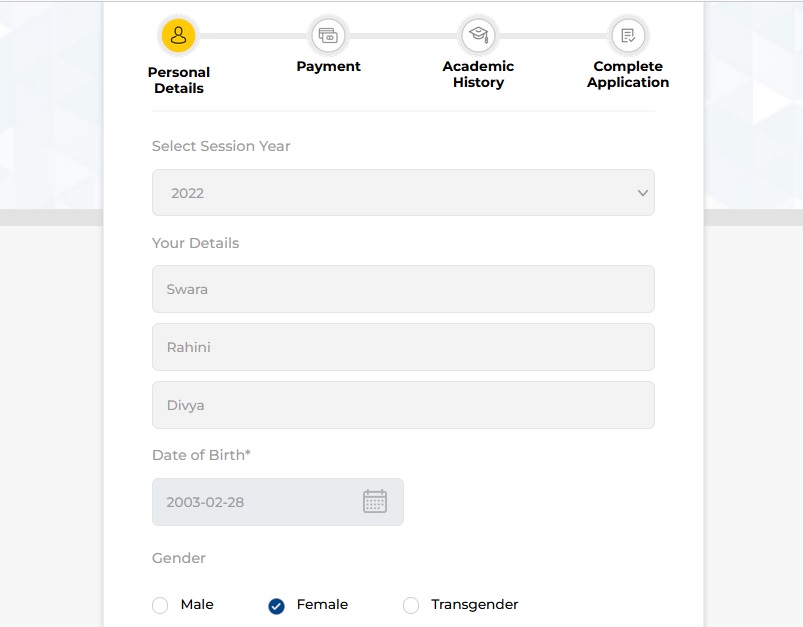Open the 2022 session year selector
This screenshot has width=803, height=627.
click(x=403, y=193)
